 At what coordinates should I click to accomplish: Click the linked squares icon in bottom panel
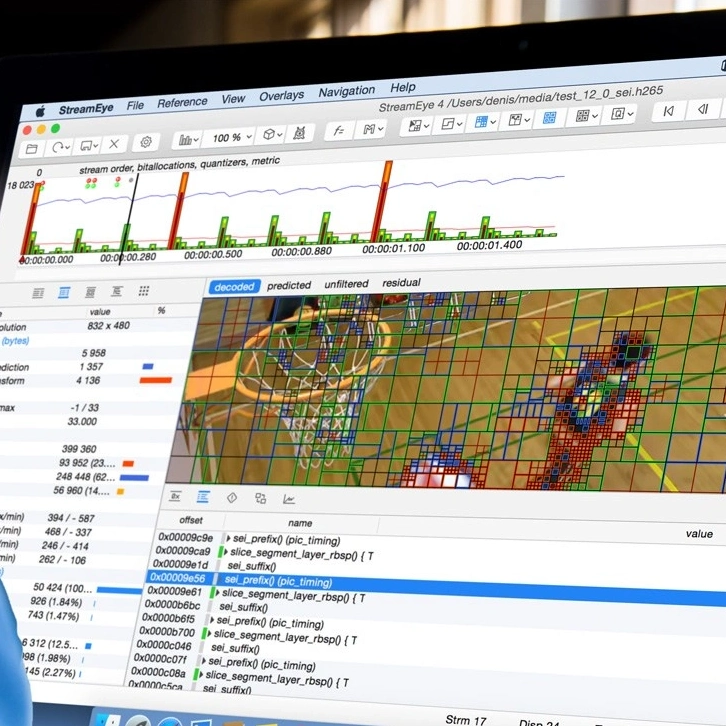(x=261, y=499)
